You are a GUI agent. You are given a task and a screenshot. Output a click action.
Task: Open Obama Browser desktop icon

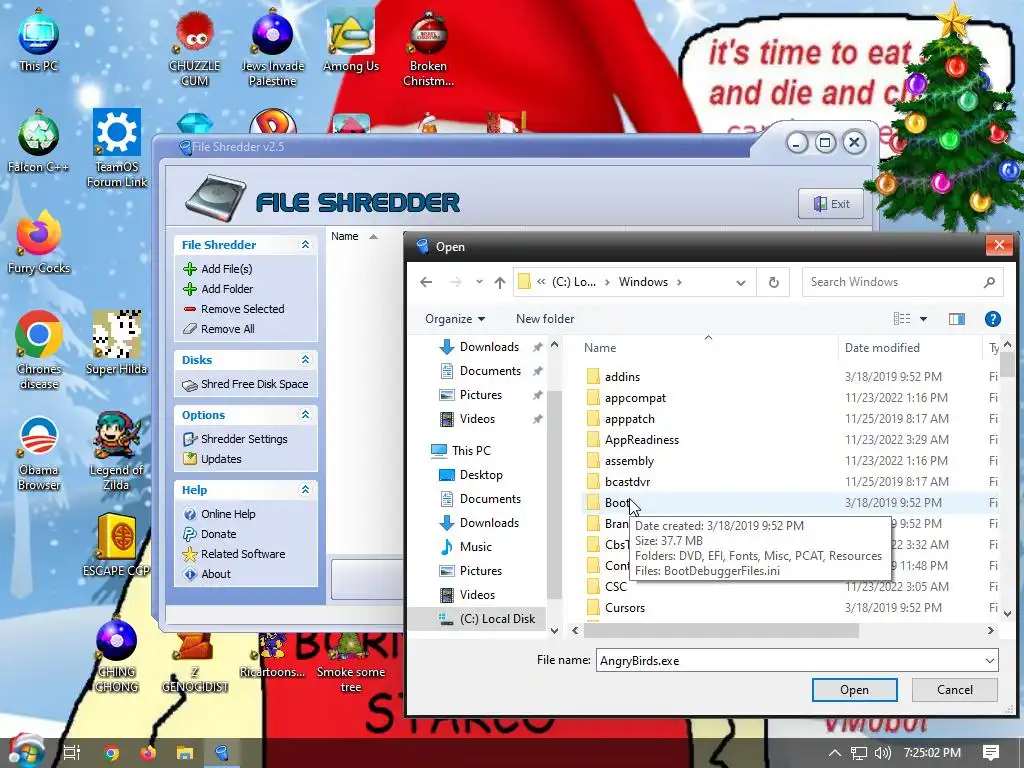point(39,452)
